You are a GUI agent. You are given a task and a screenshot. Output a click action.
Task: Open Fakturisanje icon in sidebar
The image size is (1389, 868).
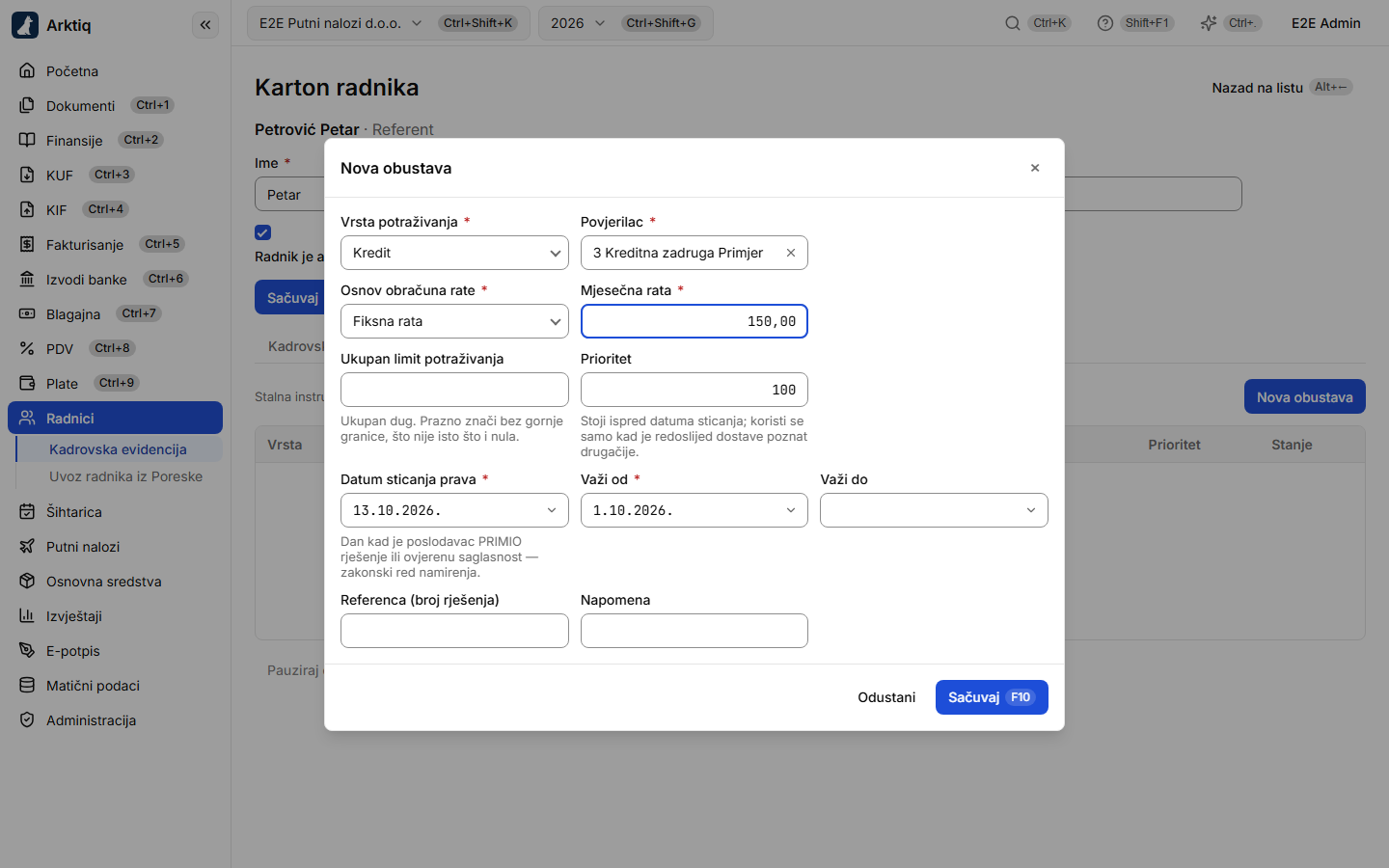click(27, 244)
